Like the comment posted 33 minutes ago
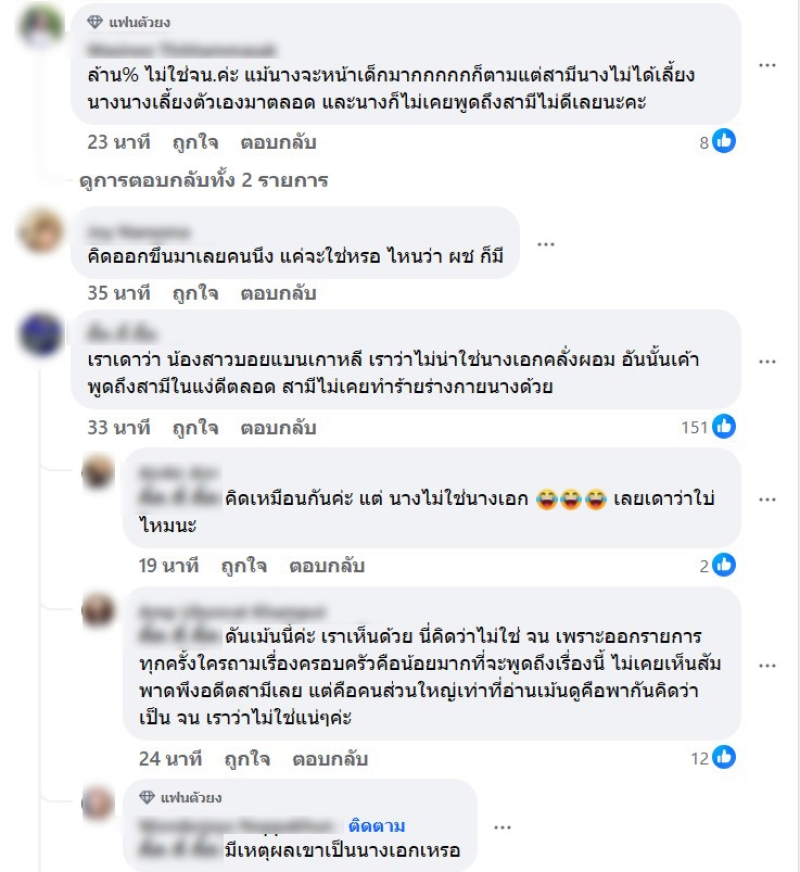Viewport: 800px width, 872px height. coord(195,428)
